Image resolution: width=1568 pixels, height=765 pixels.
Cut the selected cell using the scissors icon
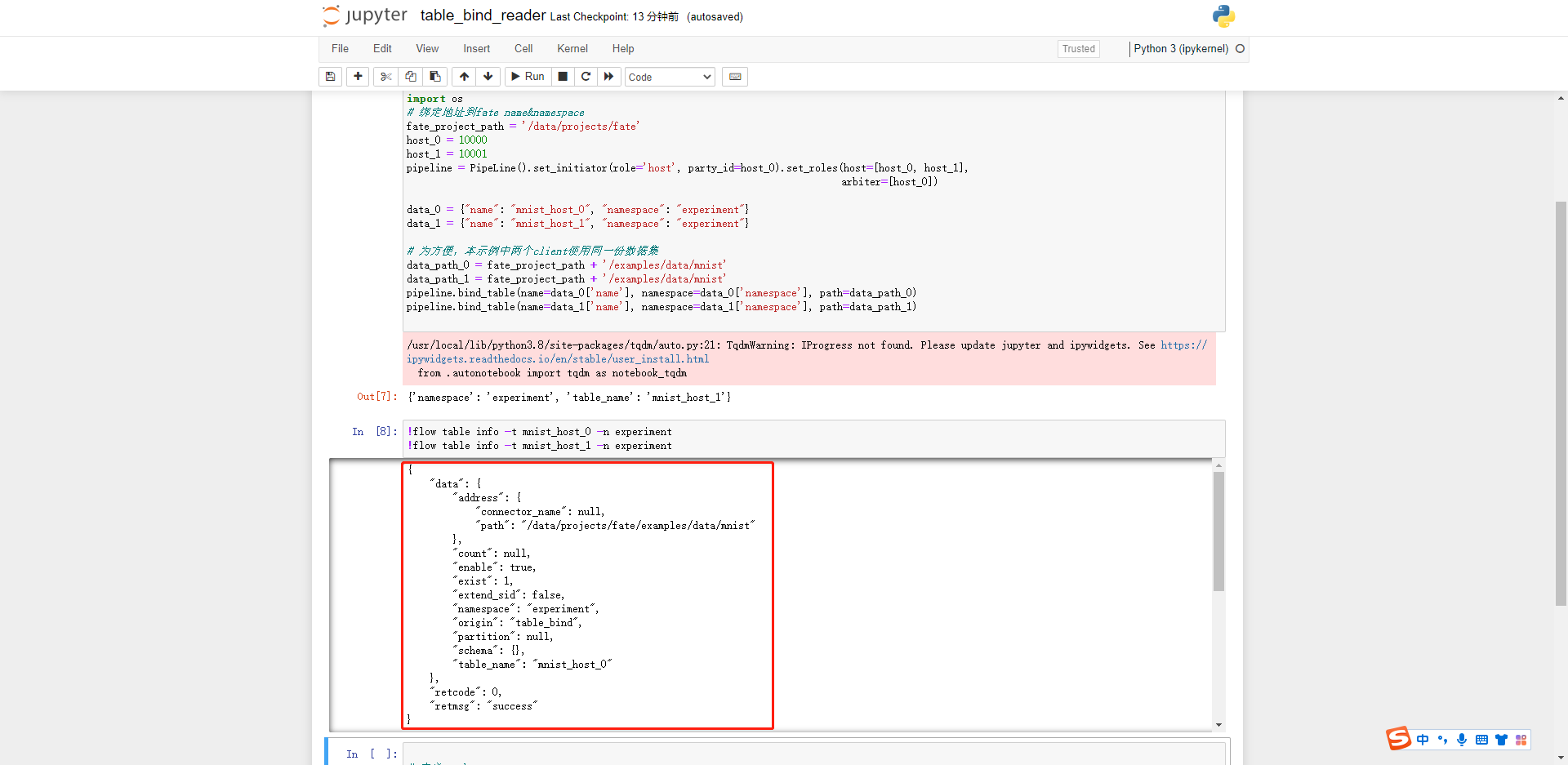[x=385, y=76]
